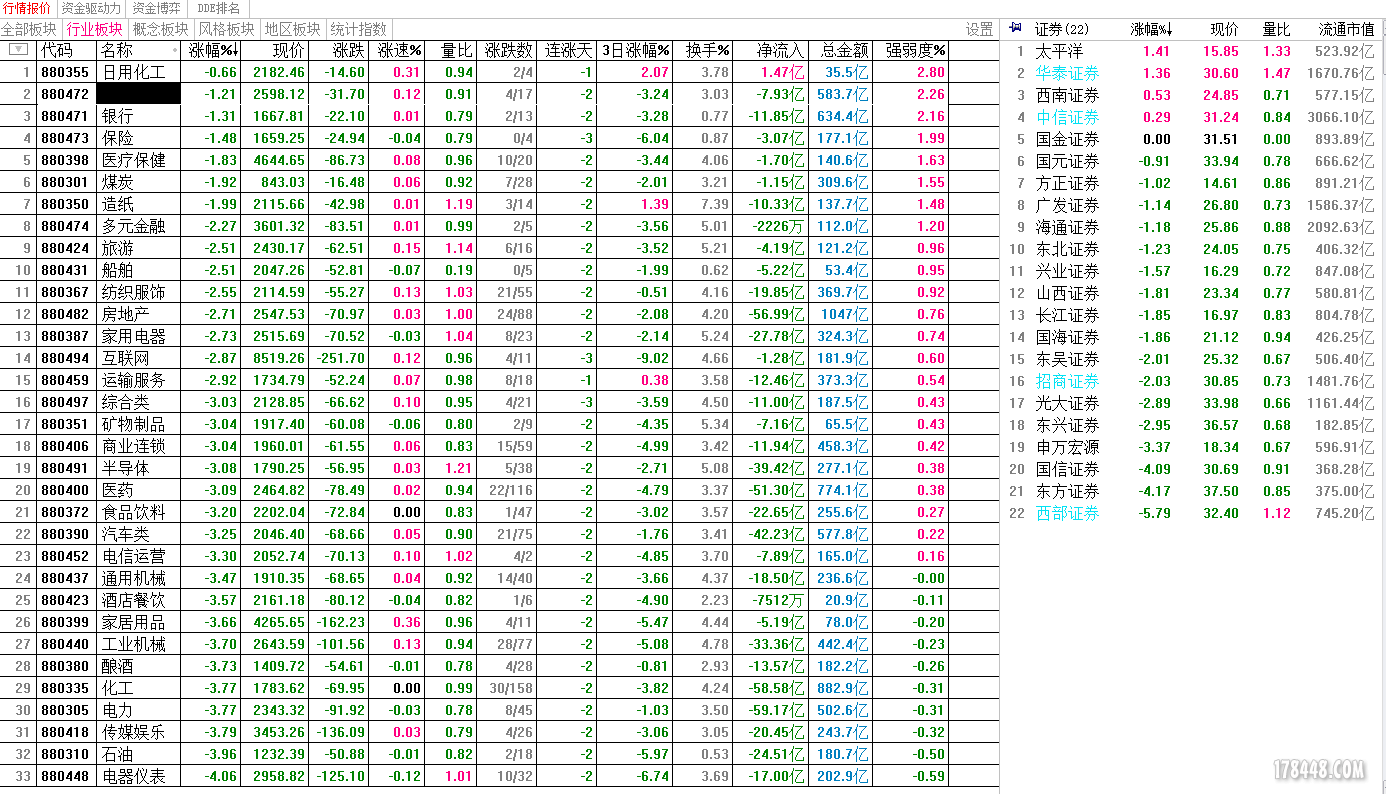Select the 房地产 sector row
1386x794 pixels.
click(500, 314)
